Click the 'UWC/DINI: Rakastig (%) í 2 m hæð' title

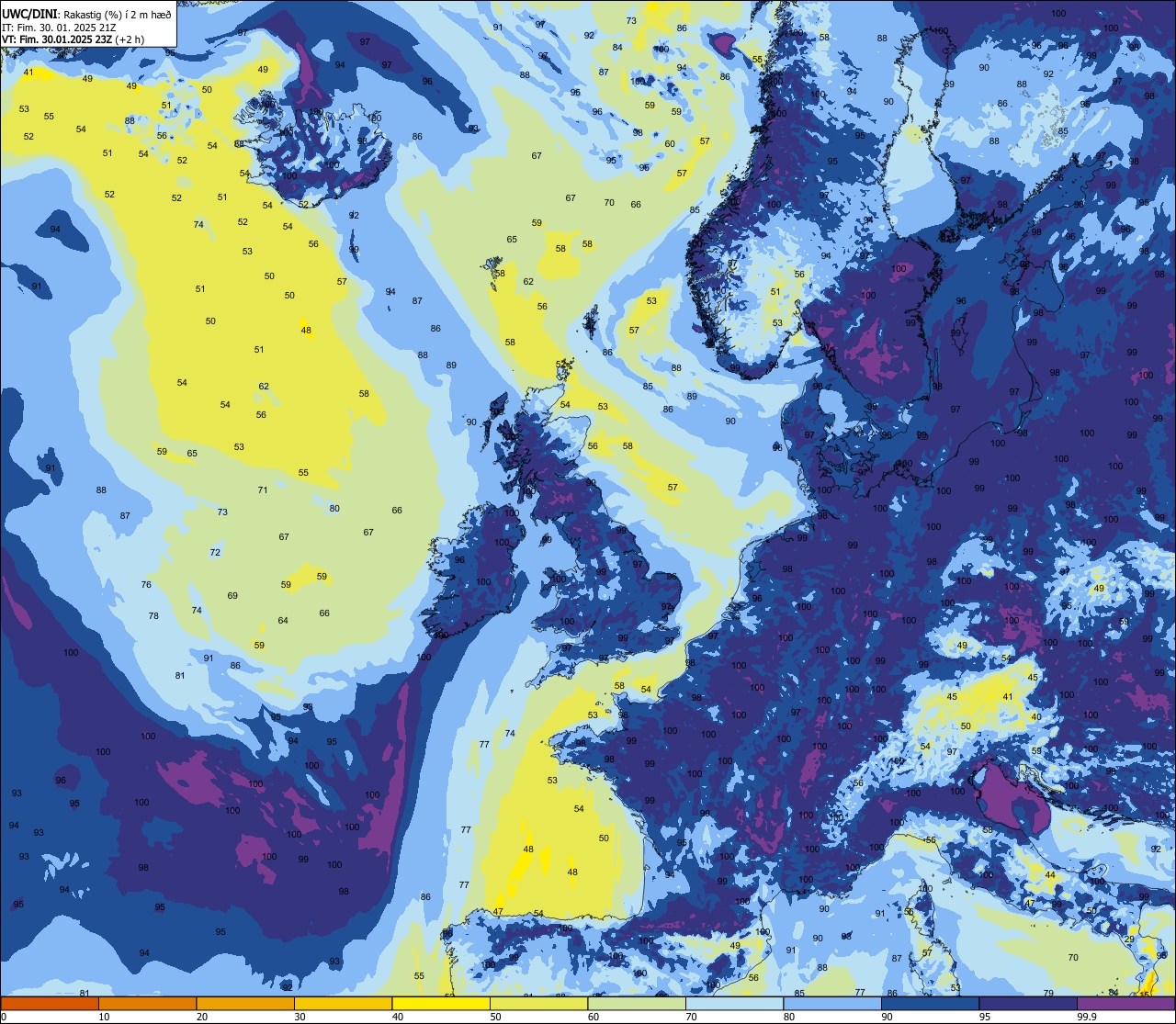87,14
